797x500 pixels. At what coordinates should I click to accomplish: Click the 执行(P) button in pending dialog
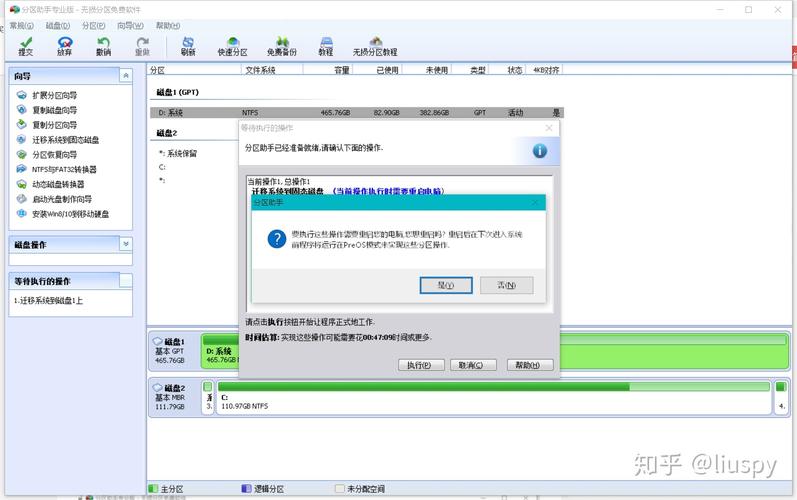421,365
